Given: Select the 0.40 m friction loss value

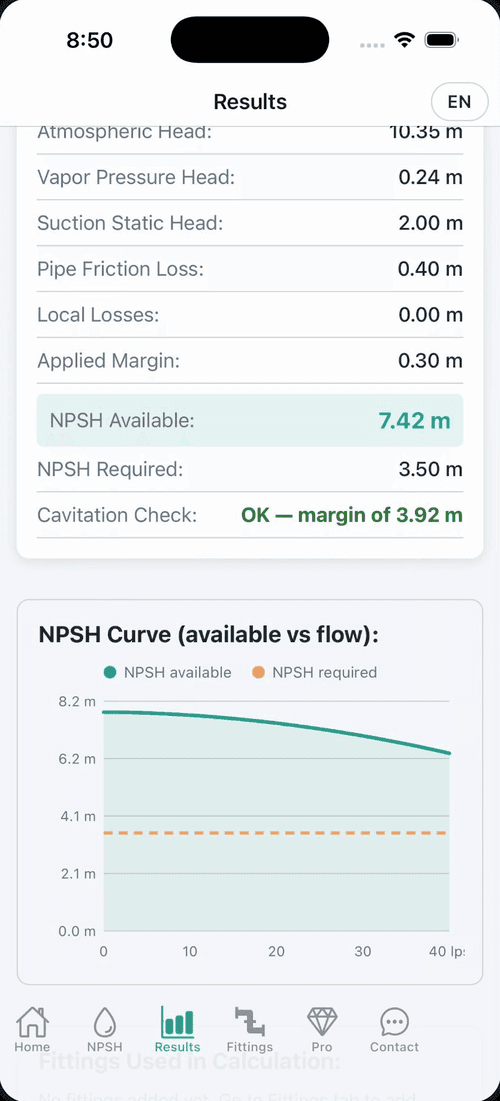Looking at the screenshot, I should coord(430,269).
